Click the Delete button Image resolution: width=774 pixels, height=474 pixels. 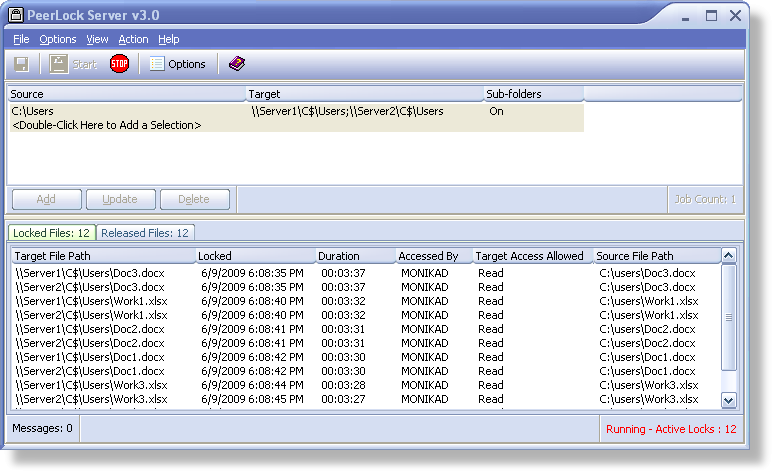(x=194, y=199)
